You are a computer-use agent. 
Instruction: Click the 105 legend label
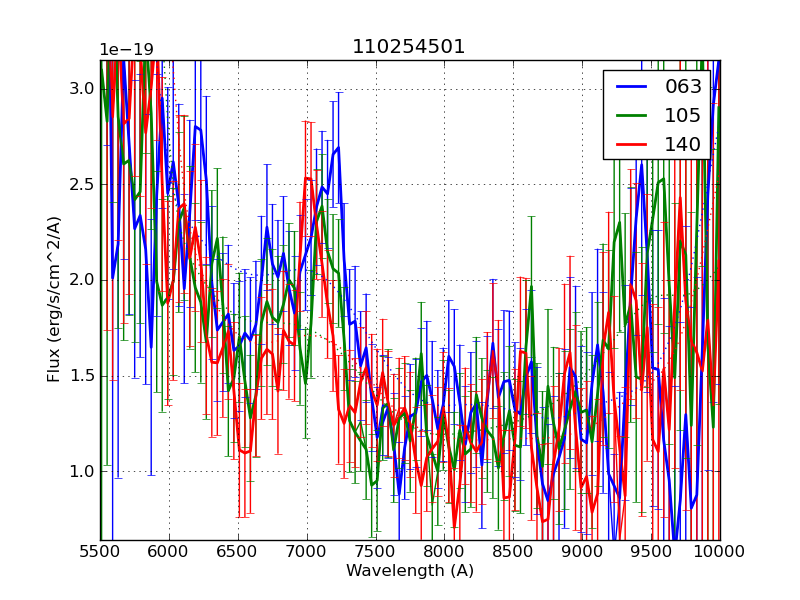pos(683,116)
